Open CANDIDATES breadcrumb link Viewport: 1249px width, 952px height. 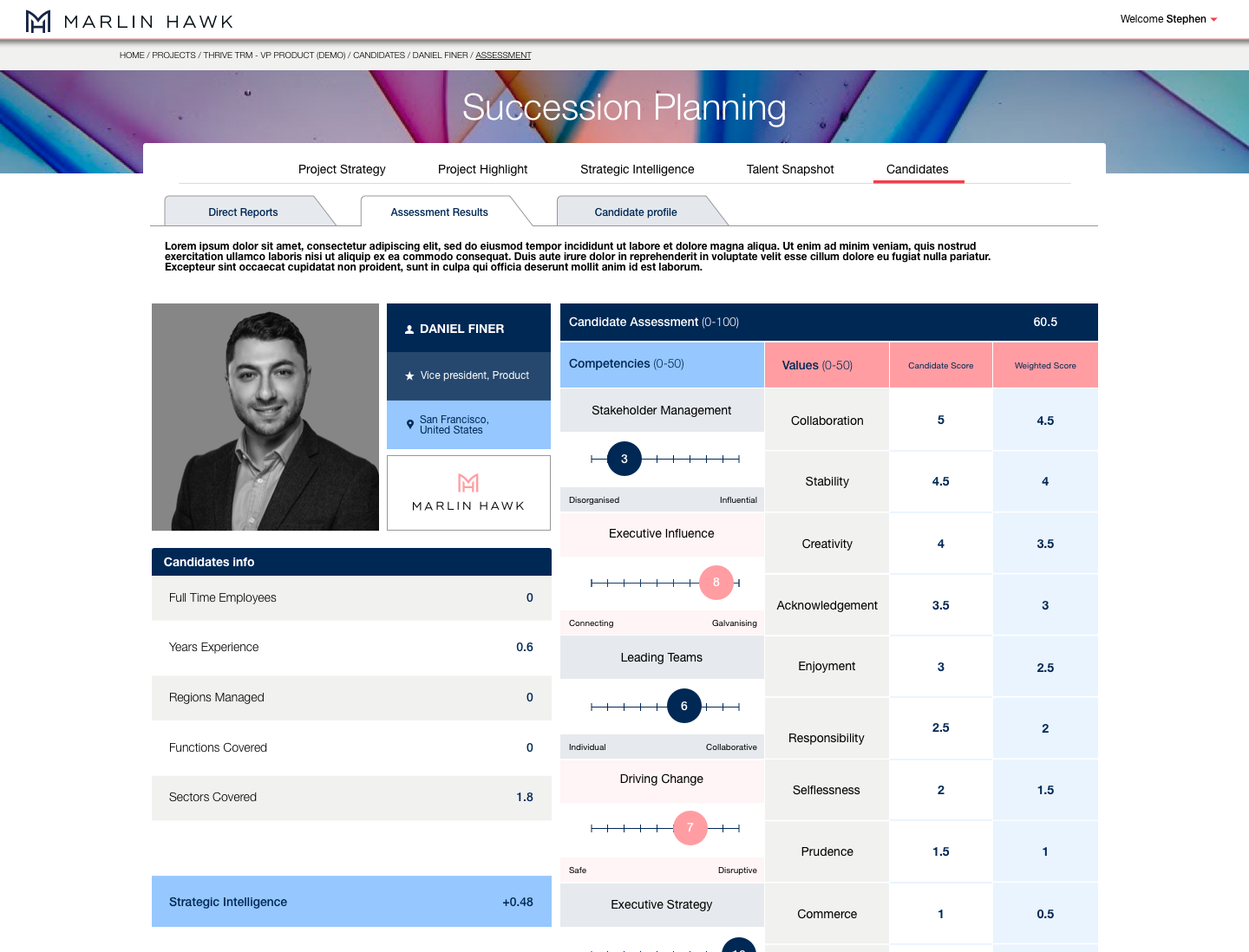tap(379, 55)
